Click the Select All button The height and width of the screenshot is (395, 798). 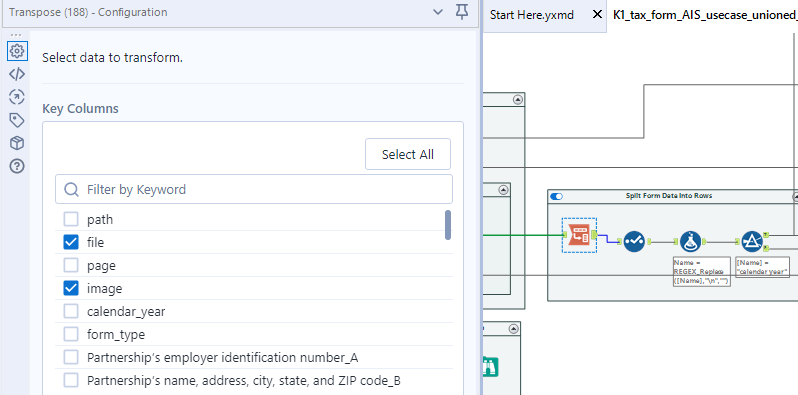tap(408, 154)
